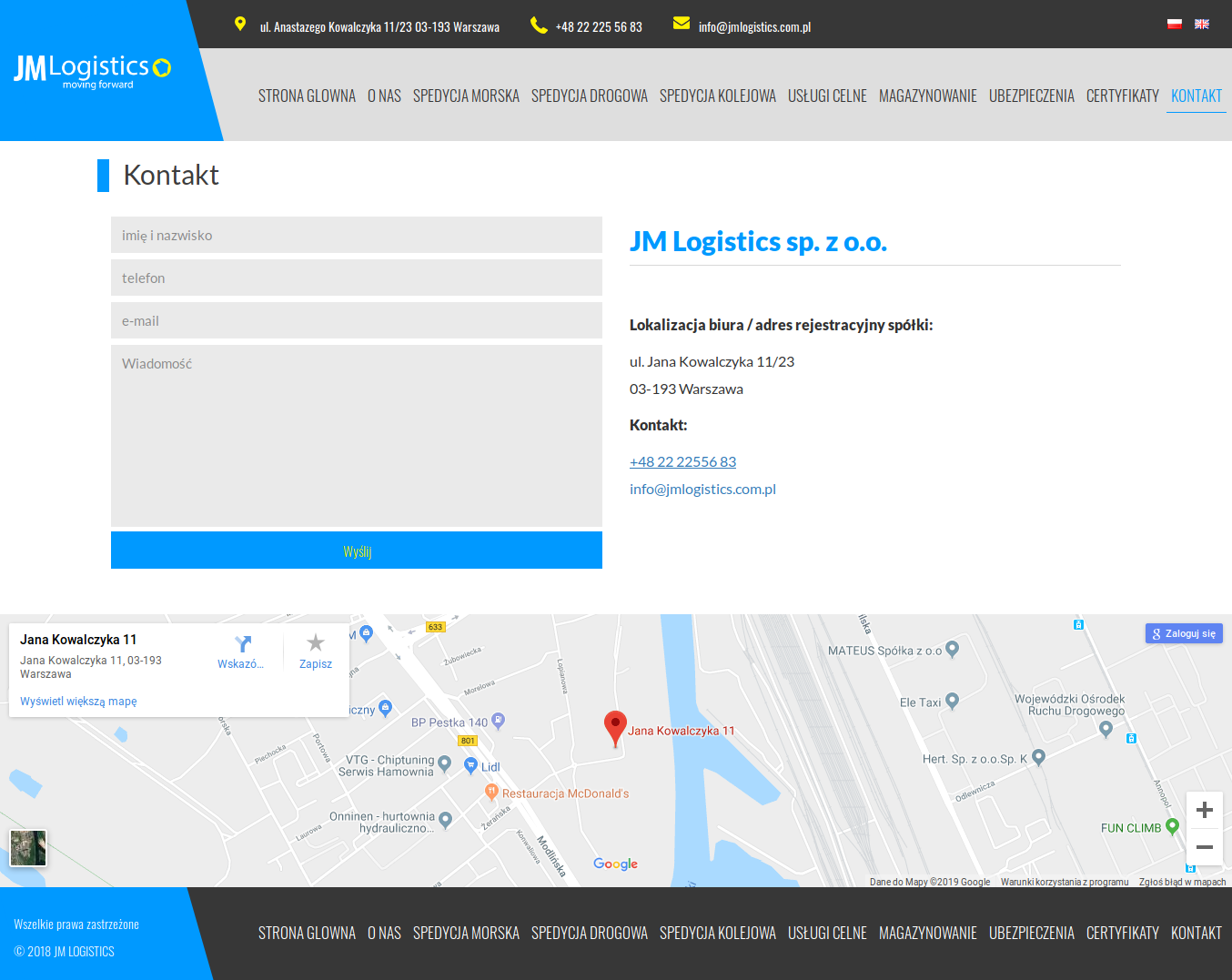Click the Wskazówki directions icon on map card

coord(242,643)
